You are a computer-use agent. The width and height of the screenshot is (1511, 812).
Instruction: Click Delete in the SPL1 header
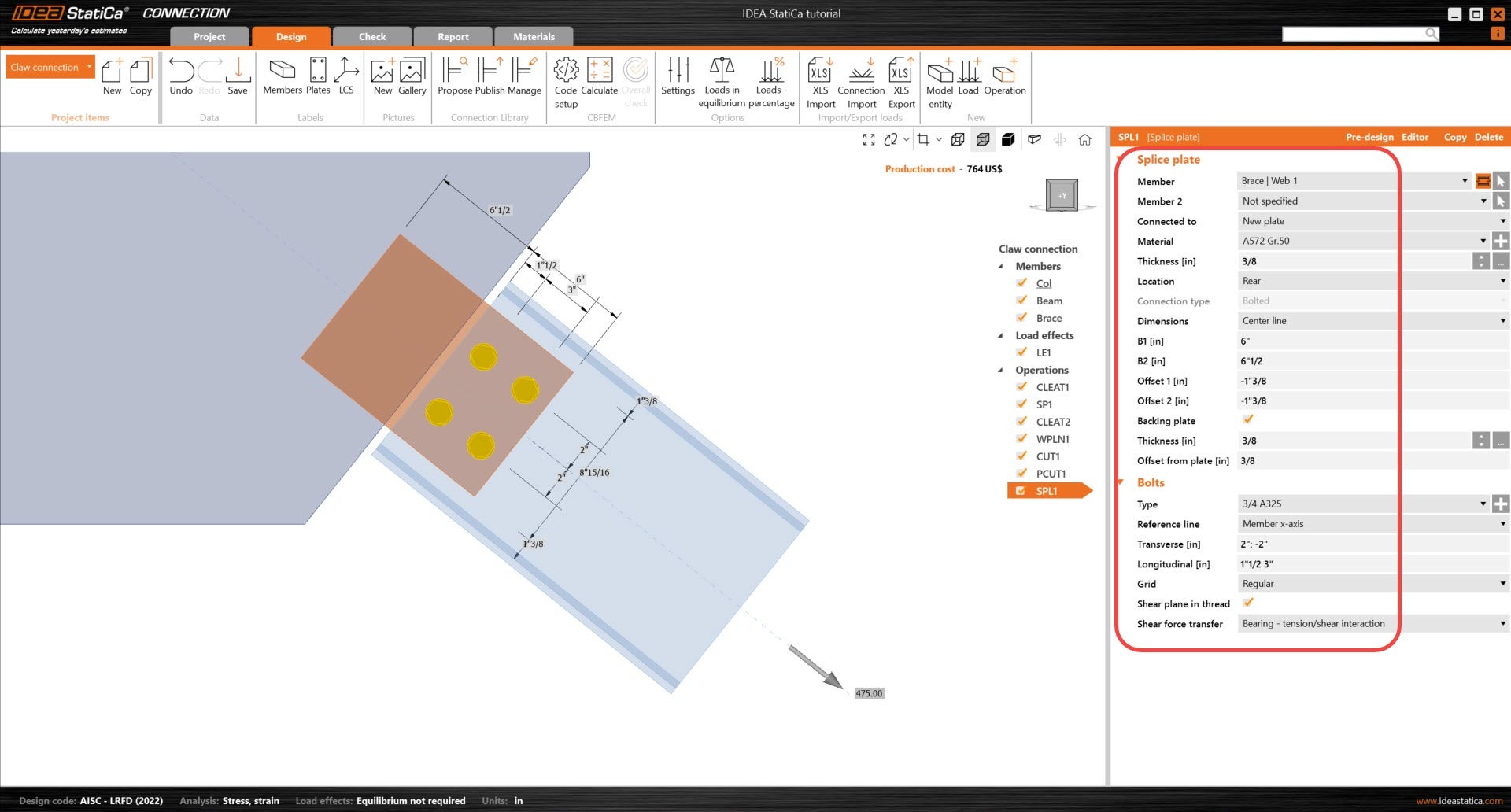(1488, 137)
